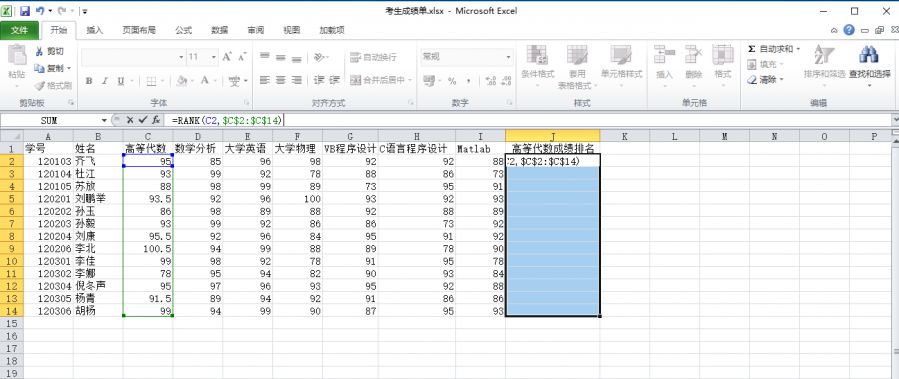Toggle underline formatting
The height and width of the screenshot is (379, 899).
pyautogui.click(x=120, y=81)
